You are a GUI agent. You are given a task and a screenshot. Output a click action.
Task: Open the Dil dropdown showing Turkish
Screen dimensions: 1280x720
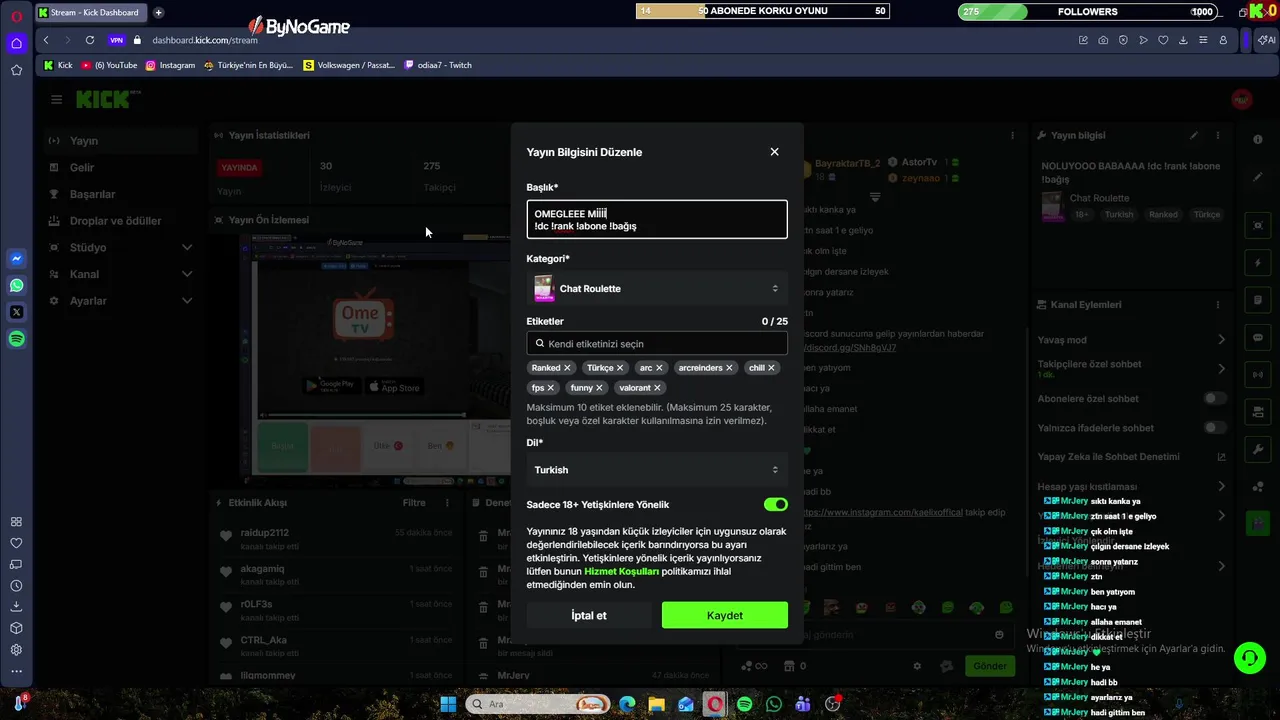click(657, 469)
